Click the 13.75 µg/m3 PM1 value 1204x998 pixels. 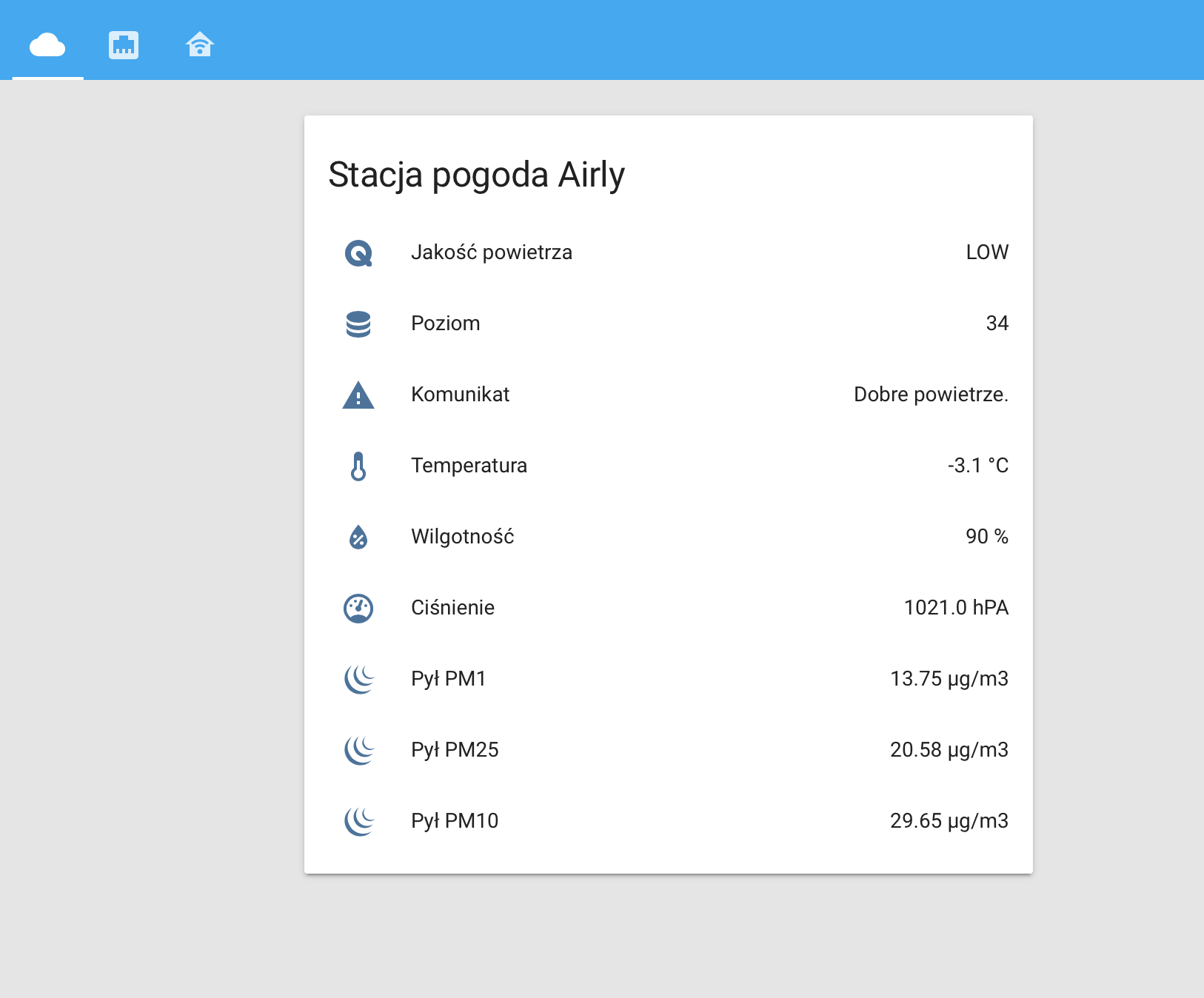[949, 679]
